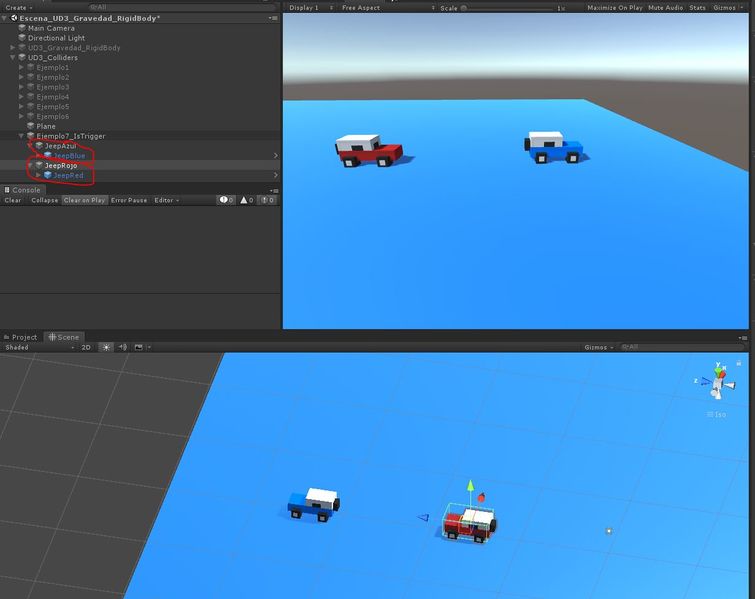The image size is (755, 599).
Task: Expand the Ejemplo6 object
Action: pos(21,117)
